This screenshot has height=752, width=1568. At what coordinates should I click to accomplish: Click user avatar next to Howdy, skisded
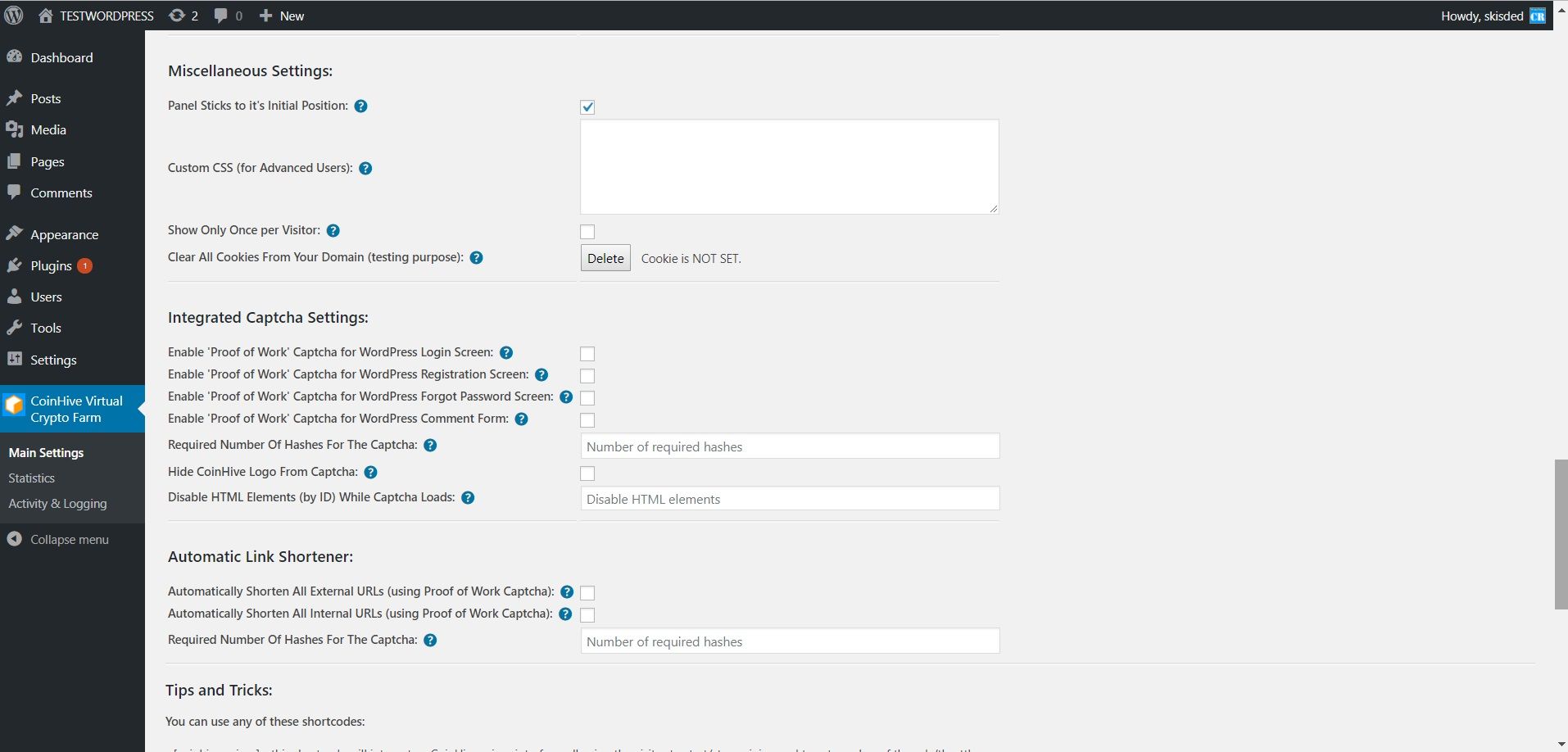(x=1537, y=16)
